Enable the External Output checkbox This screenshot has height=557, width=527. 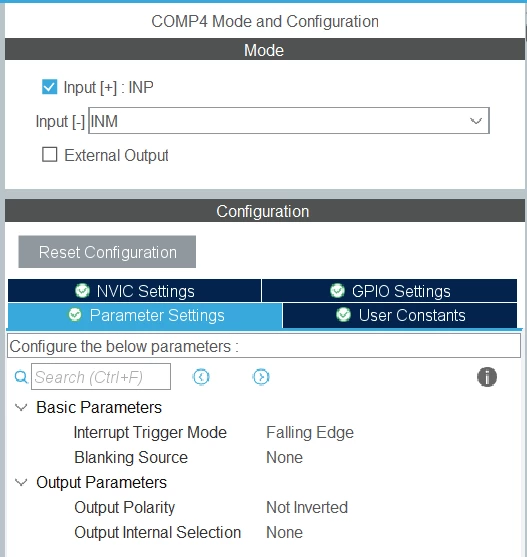(49, 155)
